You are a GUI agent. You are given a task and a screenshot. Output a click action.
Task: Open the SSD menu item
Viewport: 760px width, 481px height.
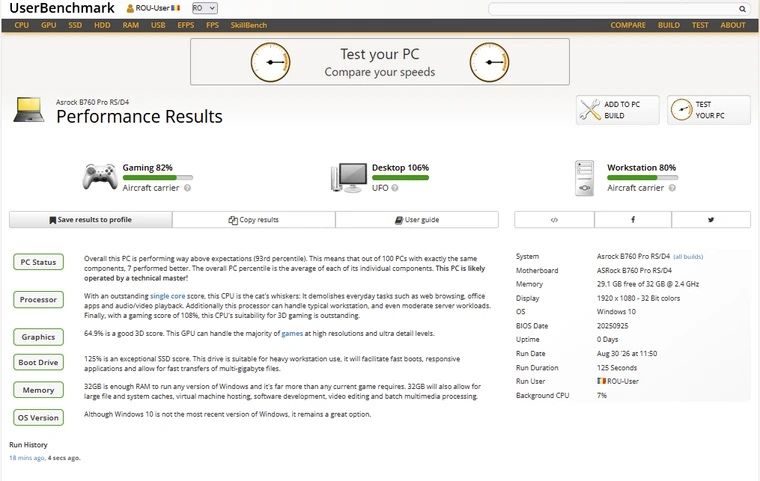pos(75,25)
